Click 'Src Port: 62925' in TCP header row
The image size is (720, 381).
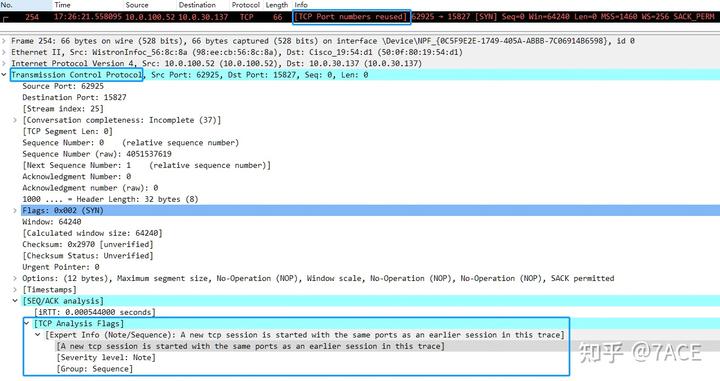click(x=185, y=75)
